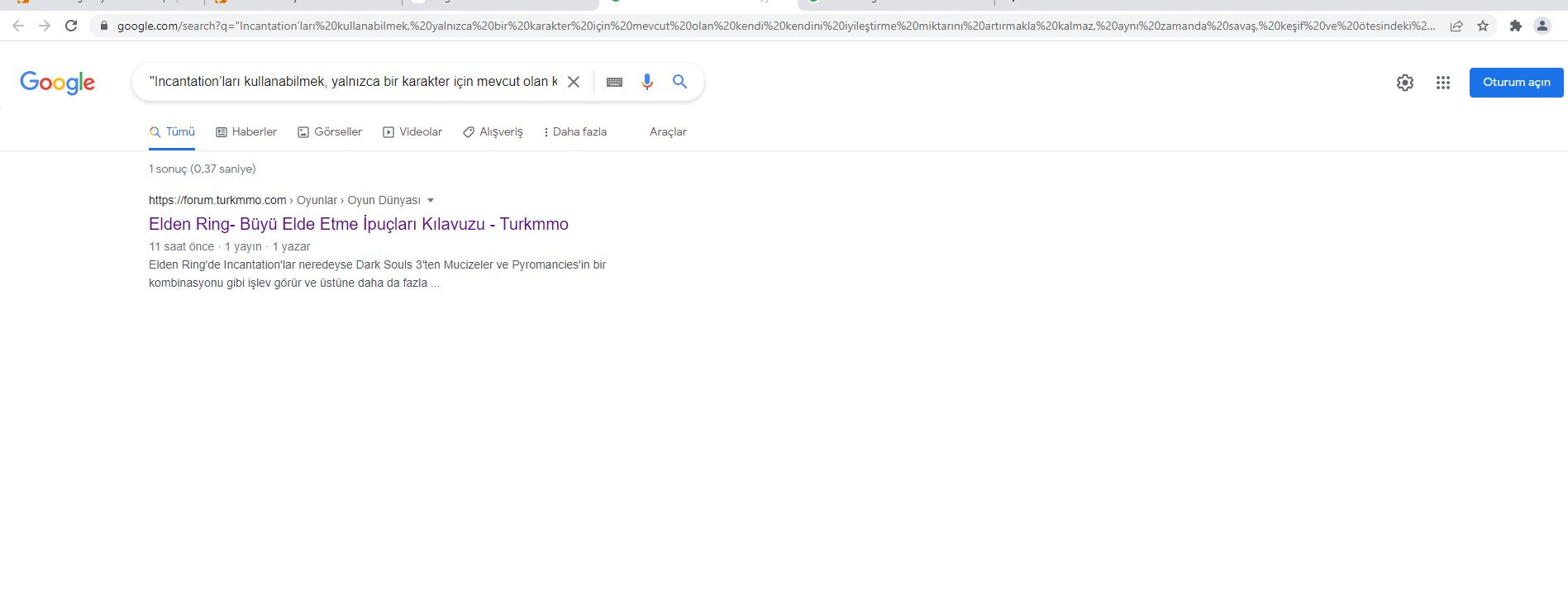This screenshot has width=1568, height=605.
Task: Start voice search with microphone icon
Action: click(x=647, y=82)
